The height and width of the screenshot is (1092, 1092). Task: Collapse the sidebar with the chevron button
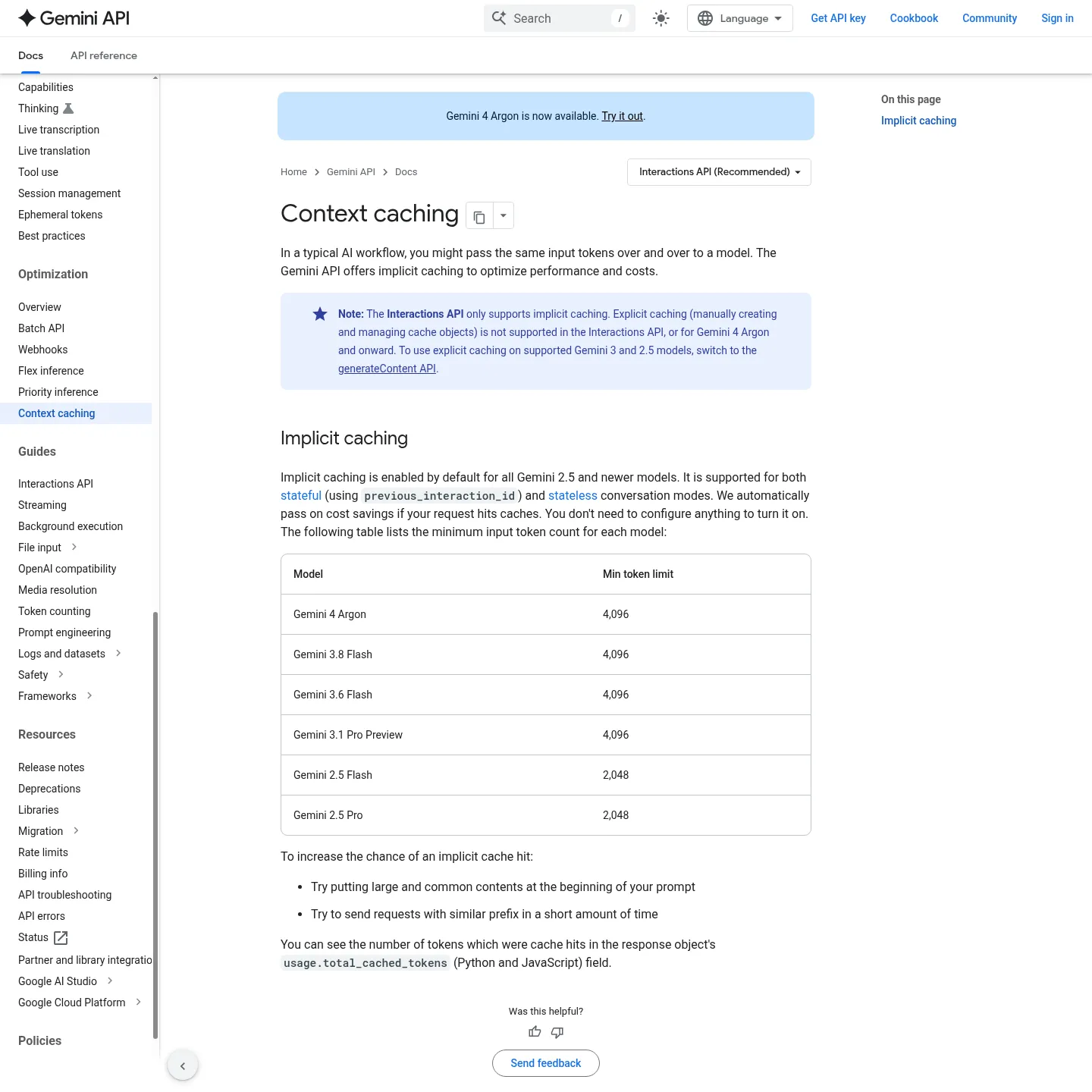click(x=183, y=1065)
